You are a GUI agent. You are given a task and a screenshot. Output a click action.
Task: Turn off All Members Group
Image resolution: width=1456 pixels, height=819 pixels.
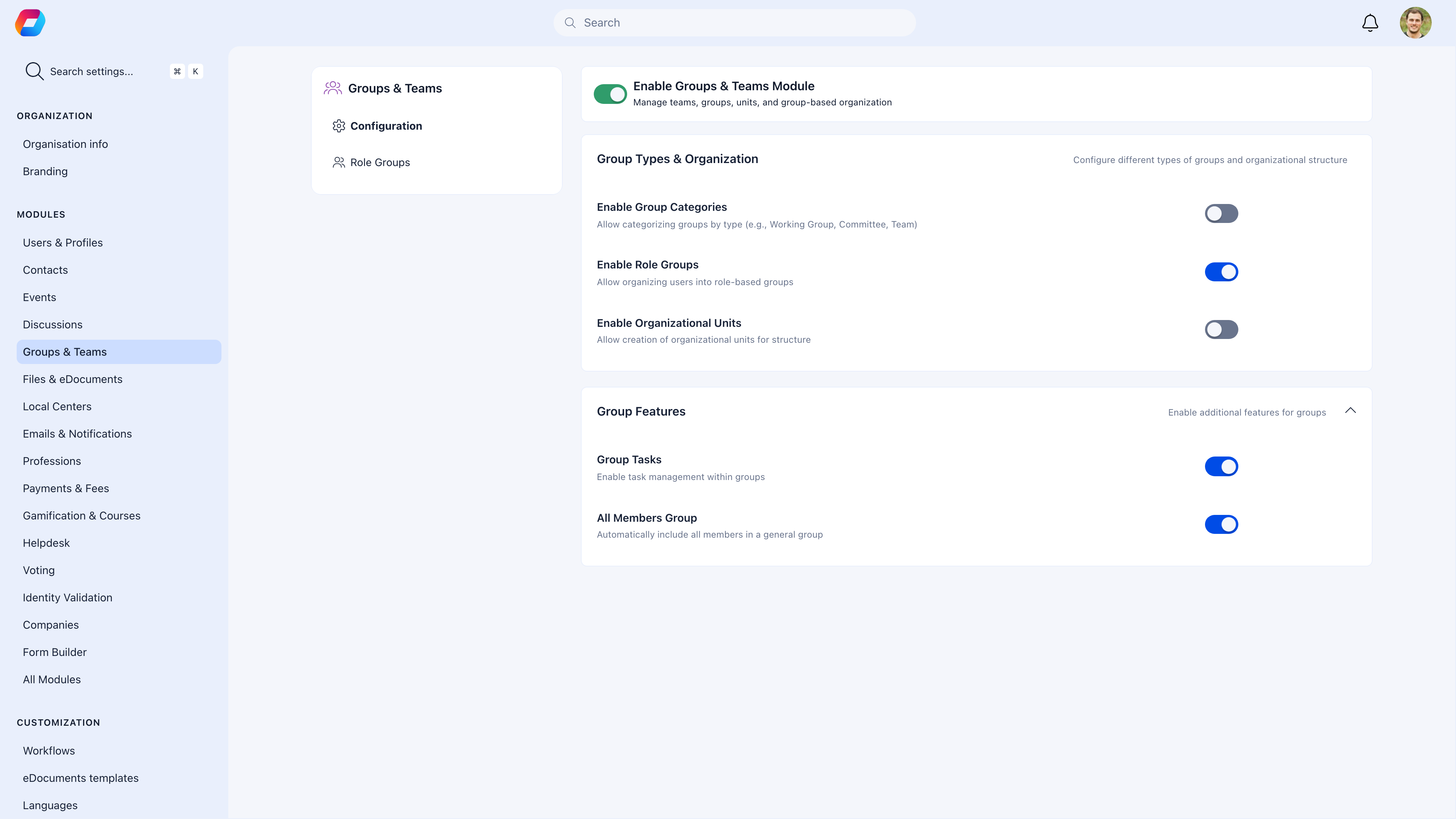click(1221, 524)
